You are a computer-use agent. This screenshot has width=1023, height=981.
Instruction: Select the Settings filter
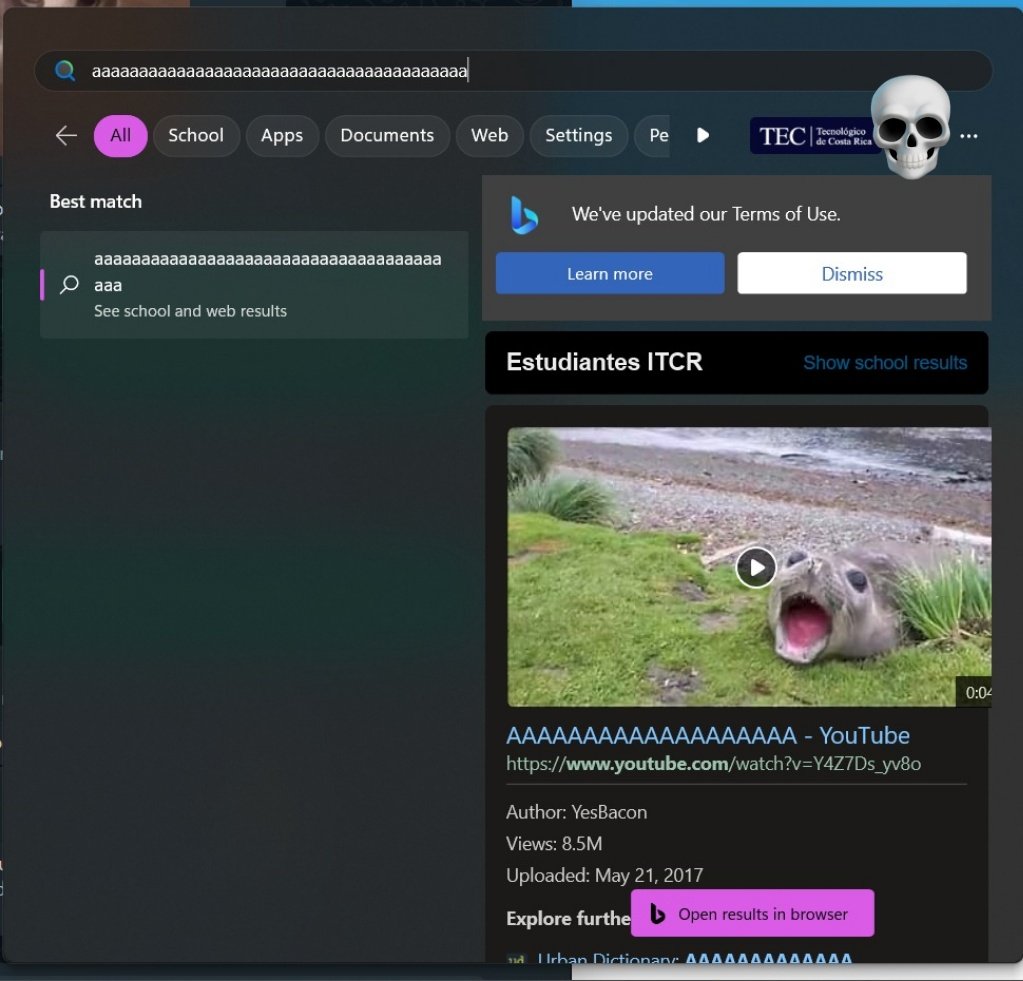[x=578, y=135]
